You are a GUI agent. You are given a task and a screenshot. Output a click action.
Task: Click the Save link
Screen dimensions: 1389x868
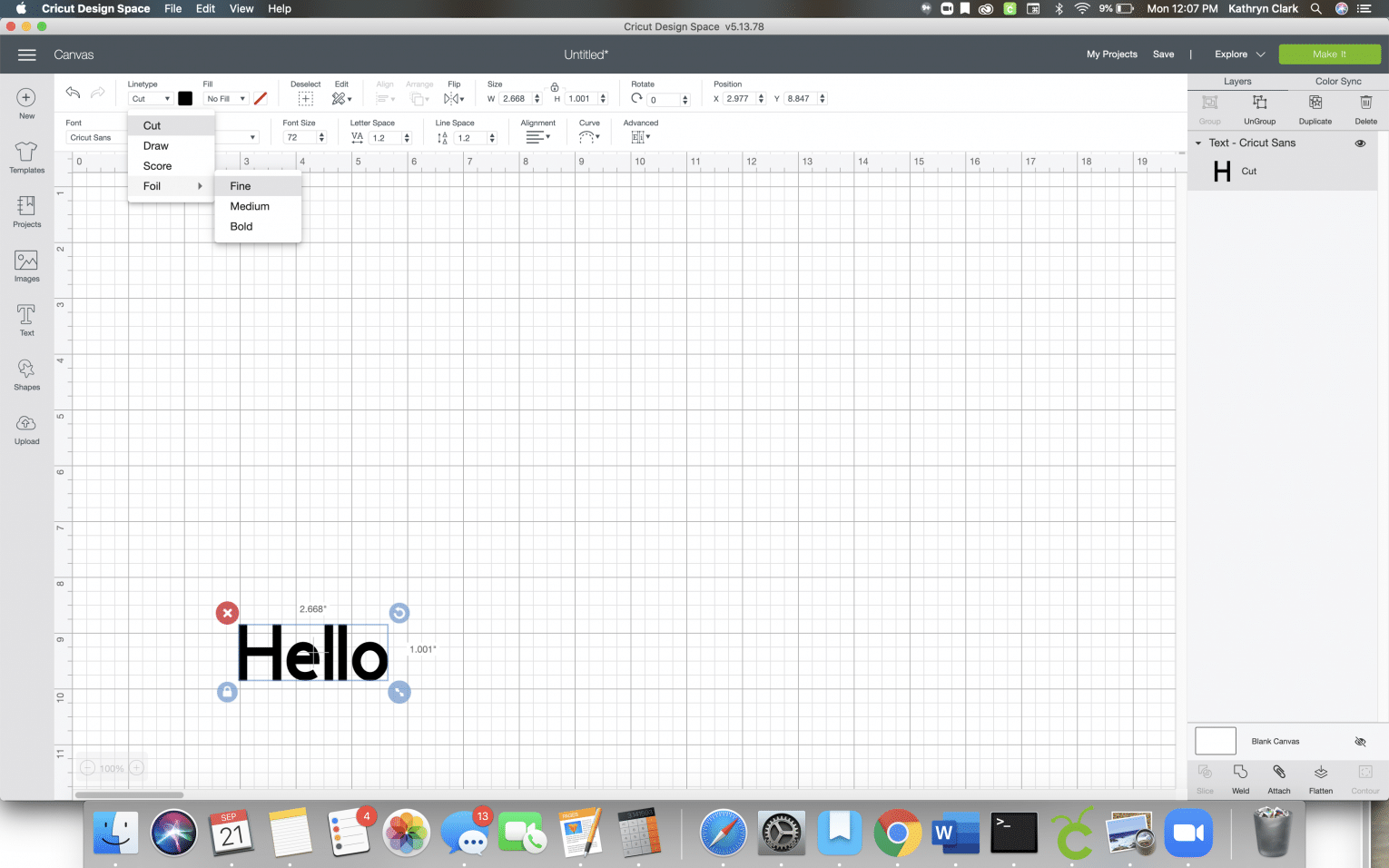(1163, 54)
